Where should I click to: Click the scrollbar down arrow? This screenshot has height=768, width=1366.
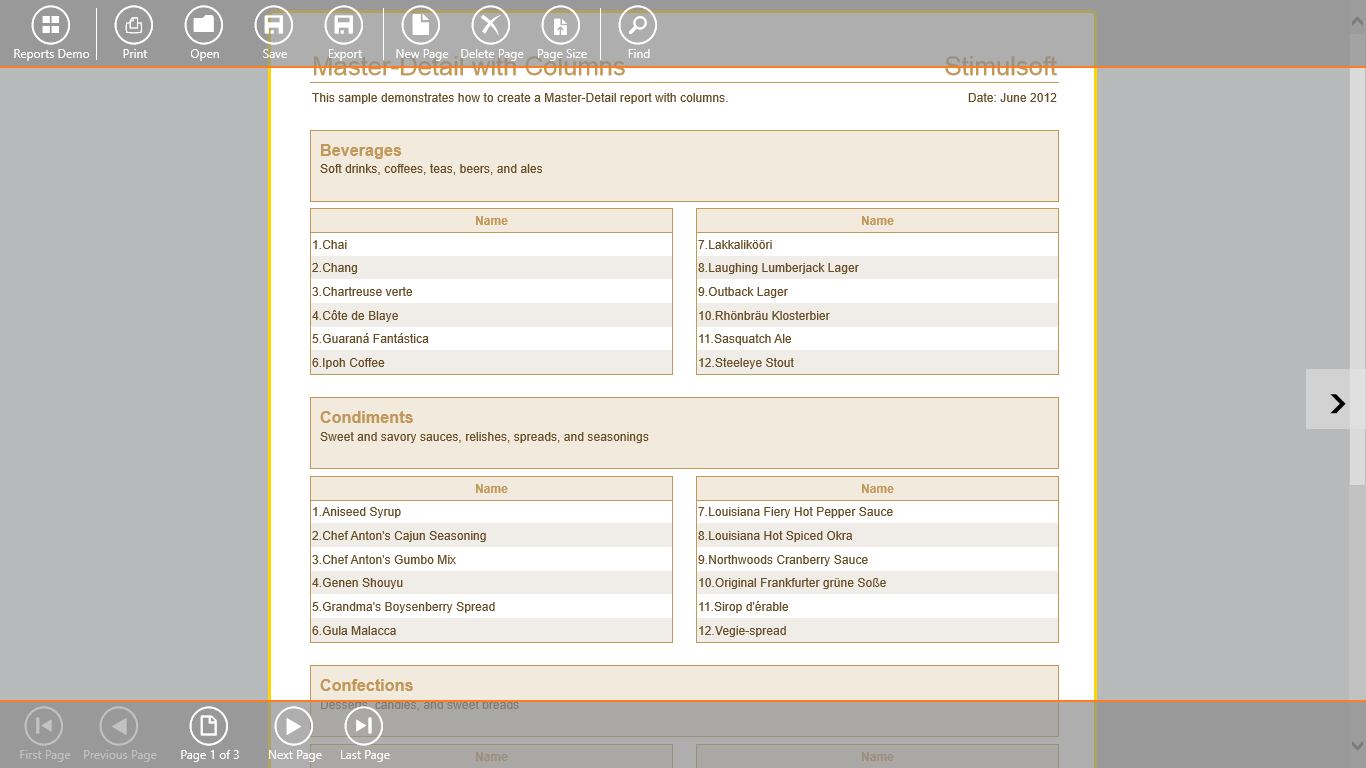1357,746
